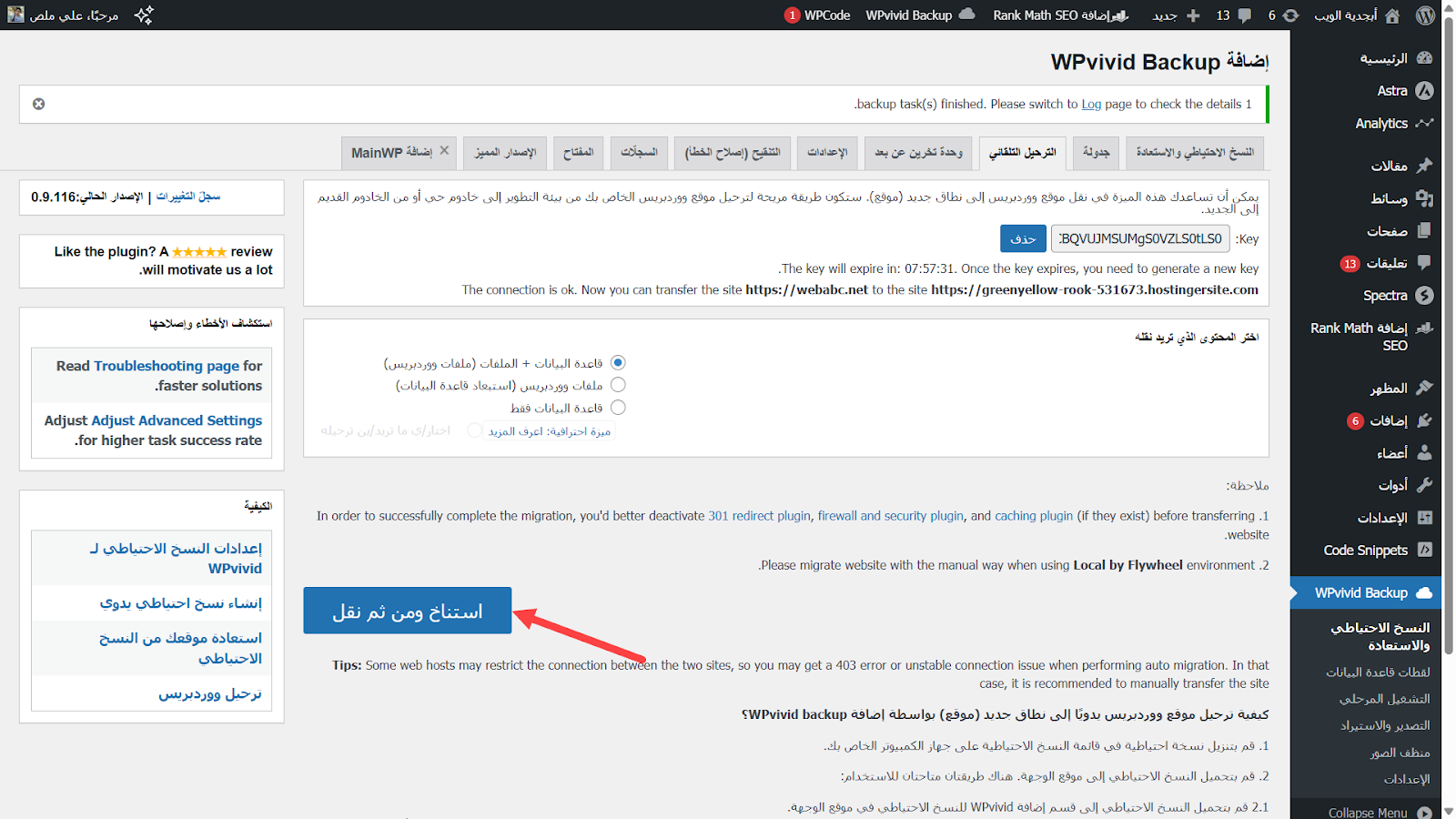The image size is (1456, 819).
Task: Open لقطات قاعدة البيانات submenu item
Action: [1378, 672]
